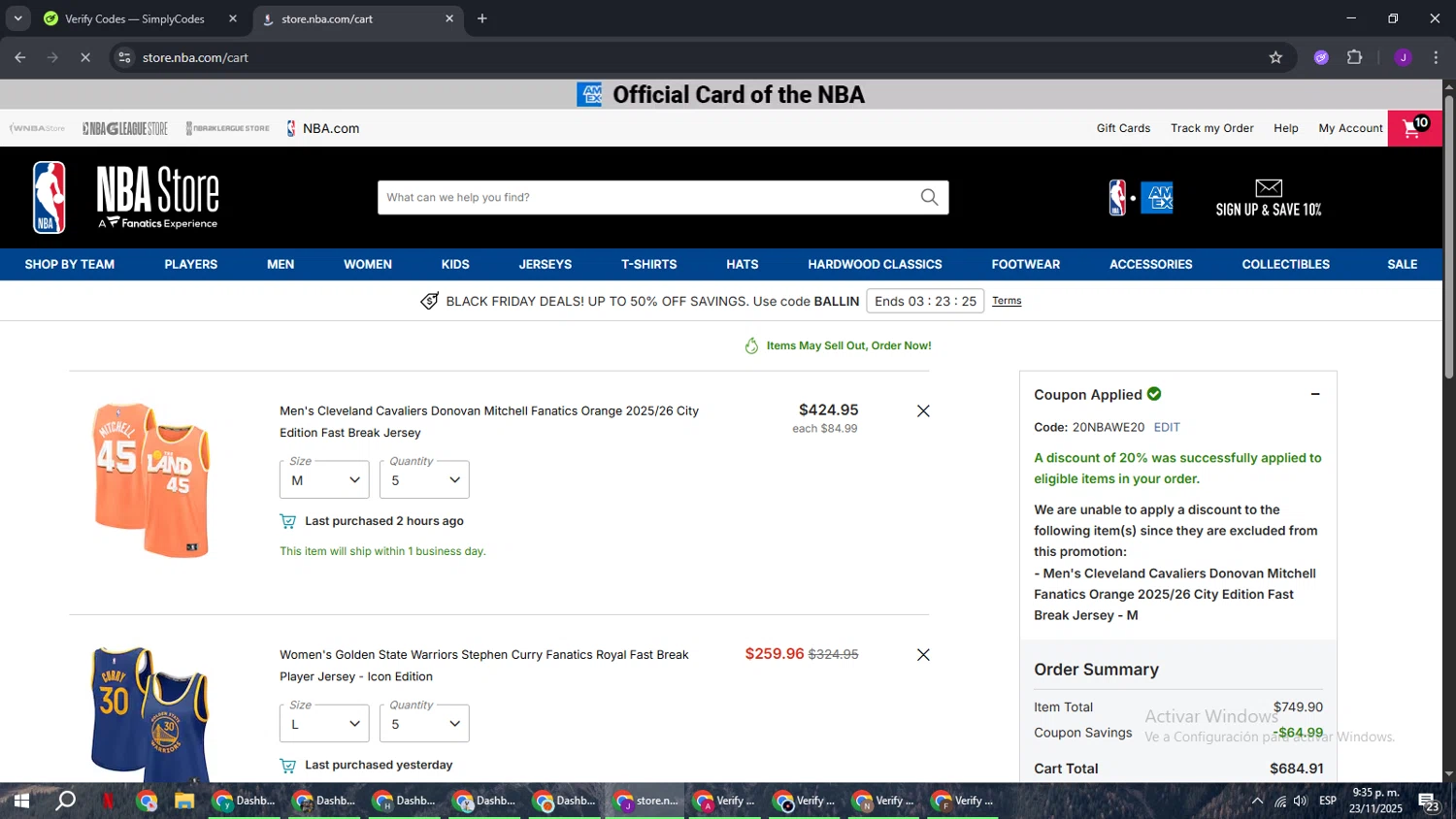
Task: Click EDIT next to coupon code 20NBAWE20
Action: (1167, 427)
